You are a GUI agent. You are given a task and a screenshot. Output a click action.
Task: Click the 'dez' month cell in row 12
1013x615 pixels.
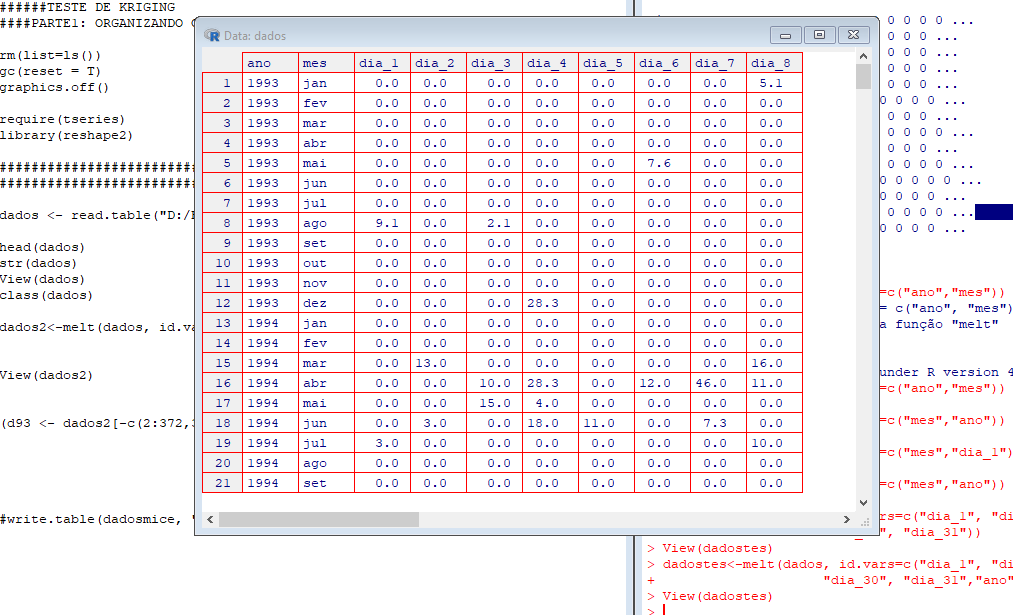326,303
